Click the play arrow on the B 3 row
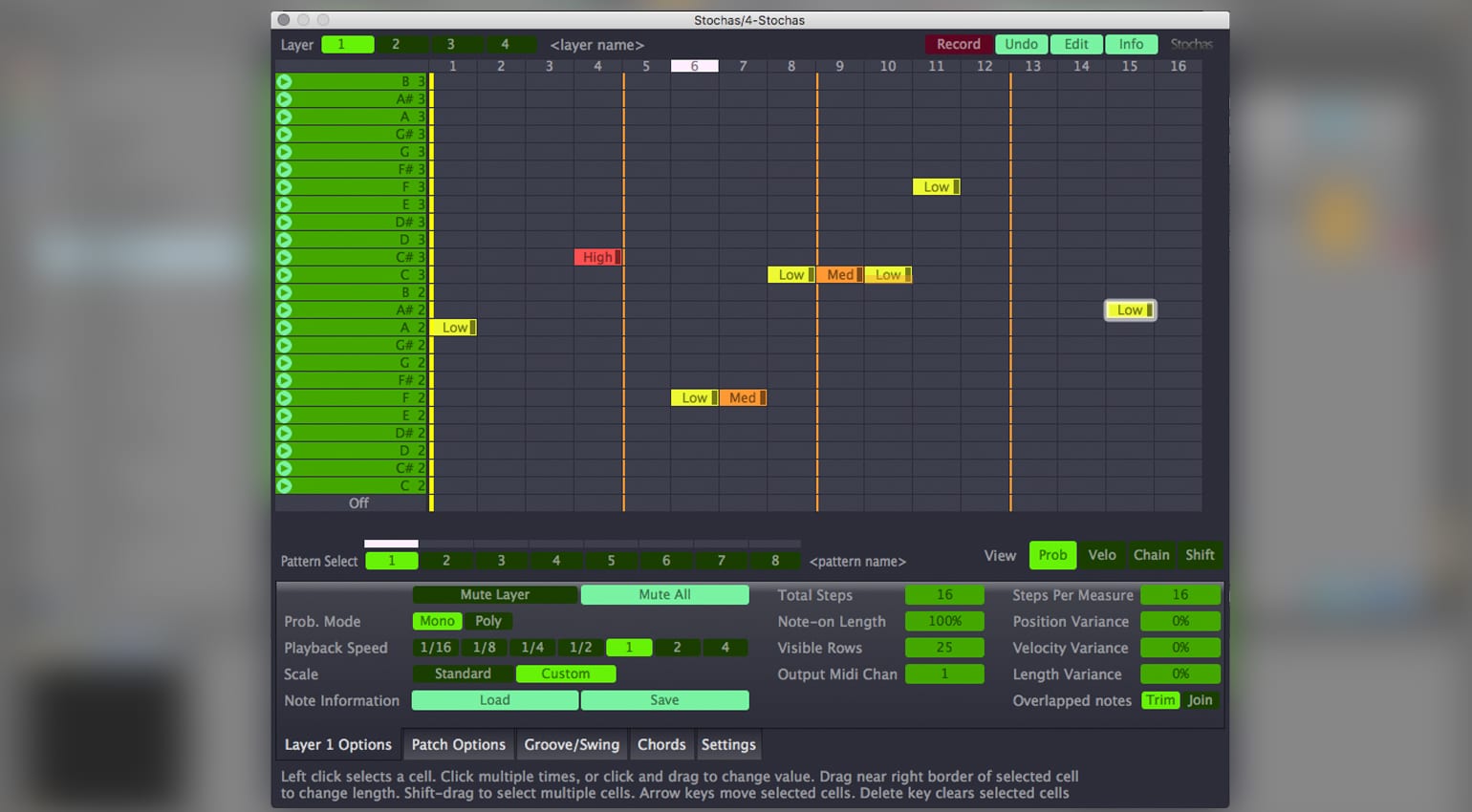 tap(282, 81)
